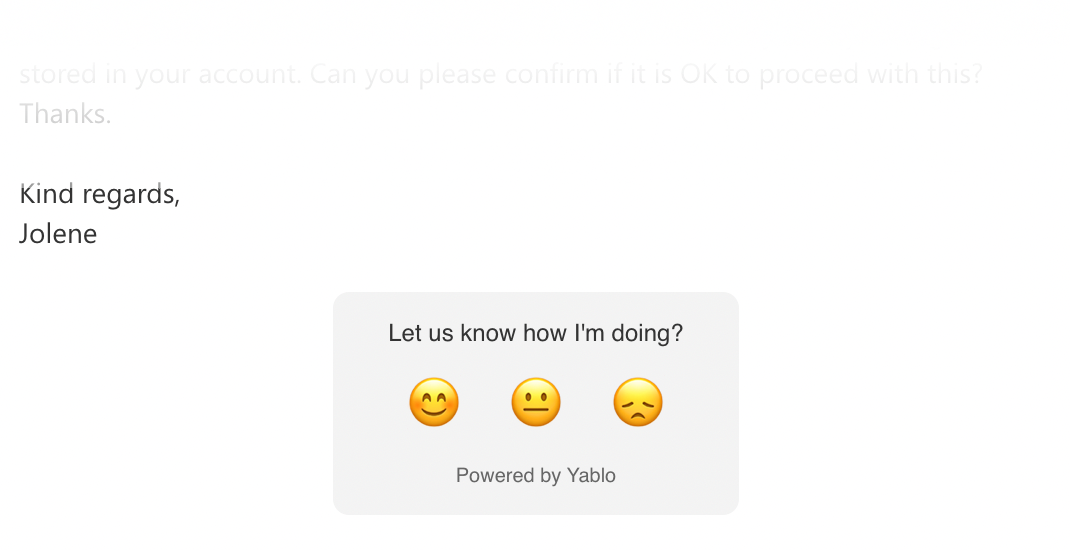Click the faded "Thanks." text
The image size is (1070, 550).
65,114
